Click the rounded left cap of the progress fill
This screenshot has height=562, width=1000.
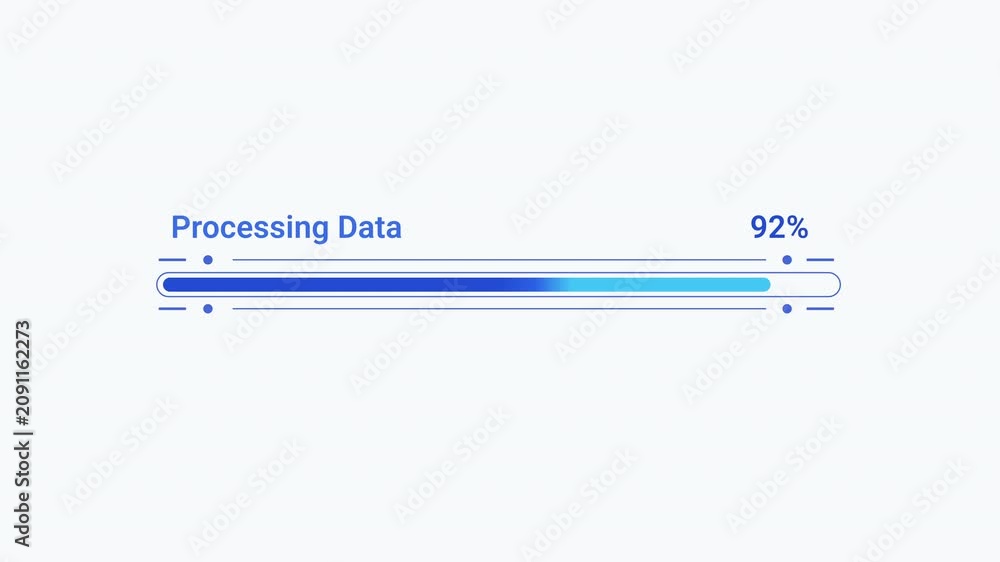pos(168,285)
